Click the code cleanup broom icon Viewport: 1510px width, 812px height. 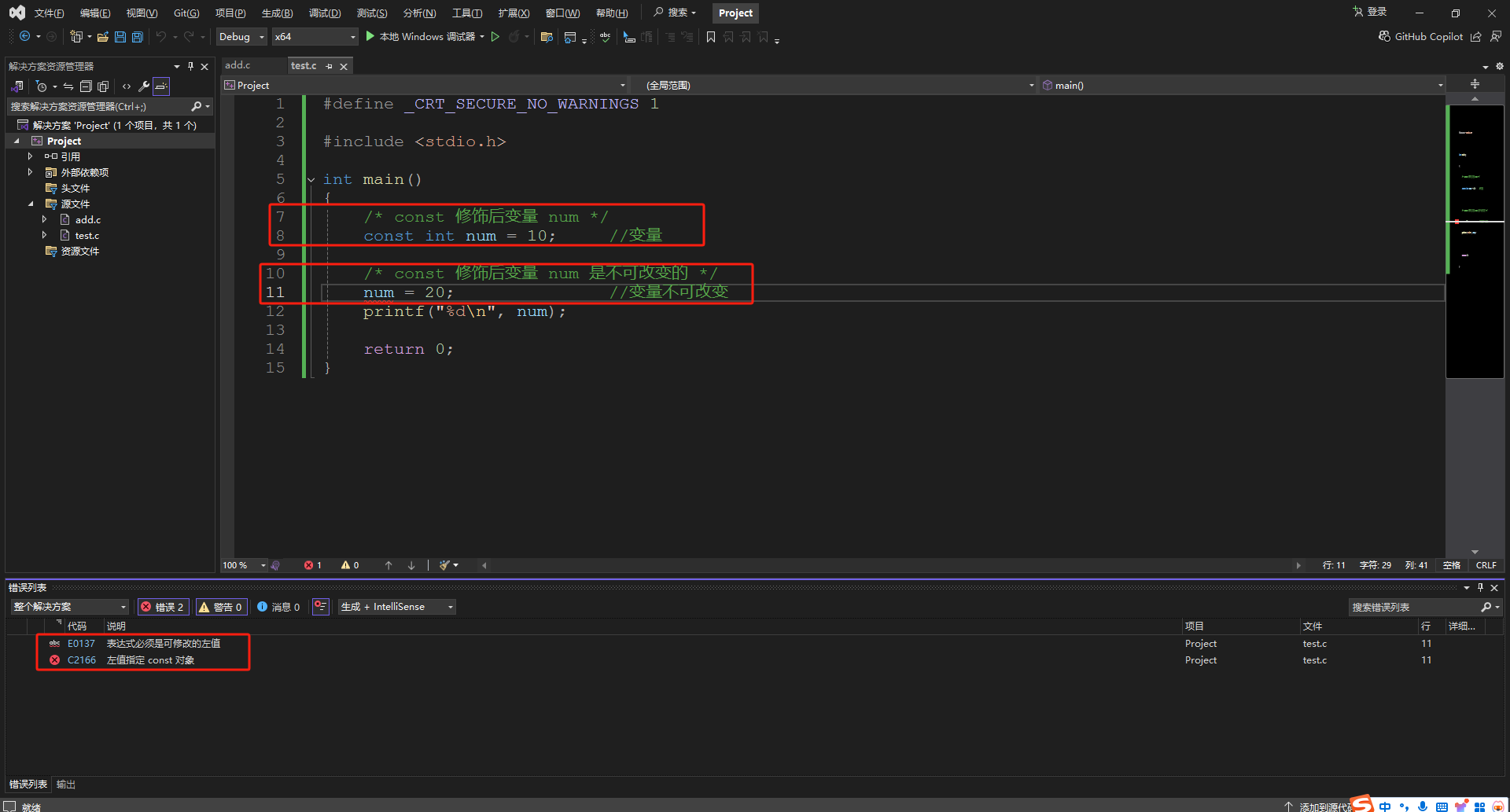[x=445, y=565]
